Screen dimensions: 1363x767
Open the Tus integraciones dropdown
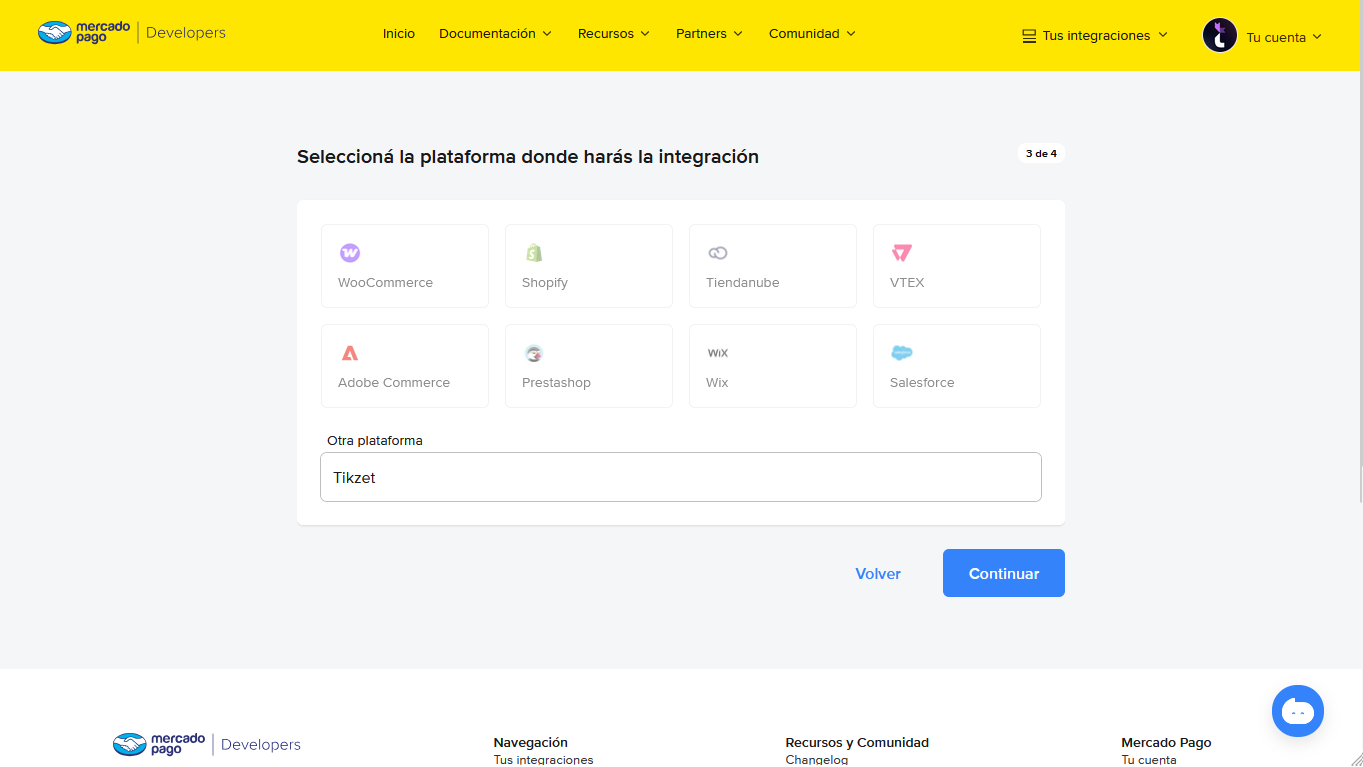coord(1096,36)
